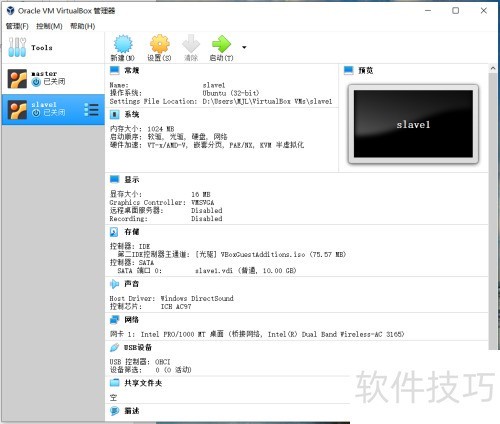Image resolution: width=500 pixels, height=424 pixels.
Task: Click the VBoxGuestAdditions.iso optical drive entry
Action: (271, 254)
